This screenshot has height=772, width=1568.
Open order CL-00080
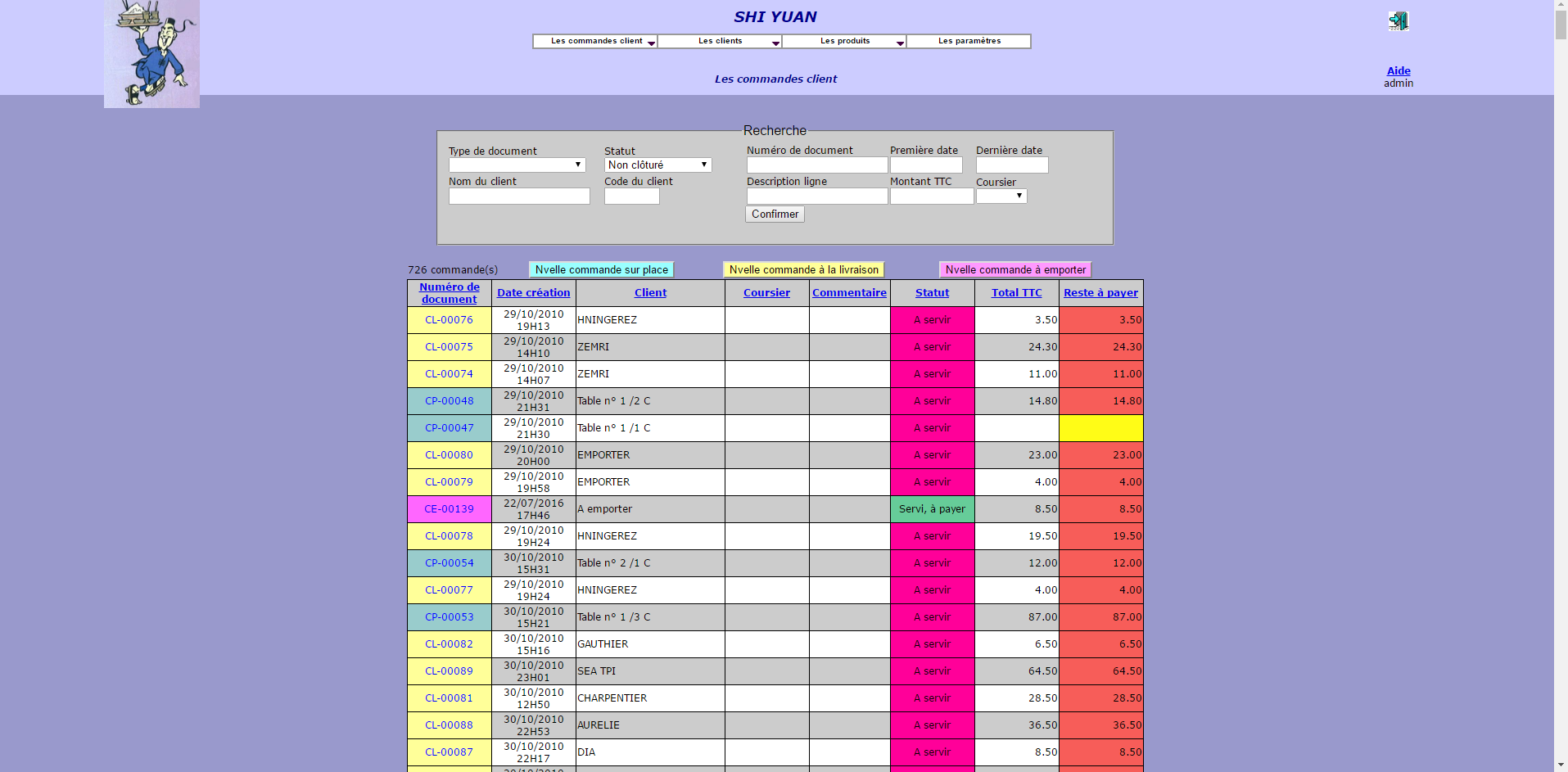(449, 455)
